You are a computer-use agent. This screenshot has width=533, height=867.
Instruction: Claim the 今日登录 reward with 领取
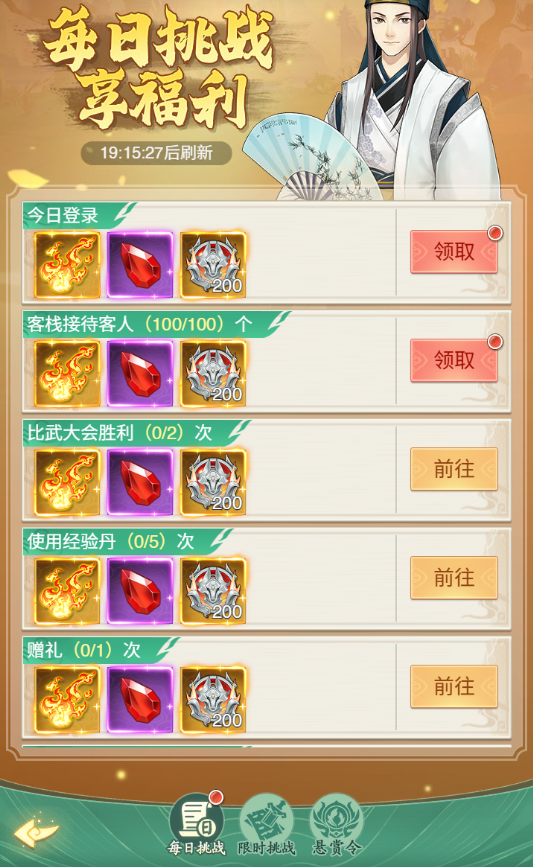pos(453,252)
